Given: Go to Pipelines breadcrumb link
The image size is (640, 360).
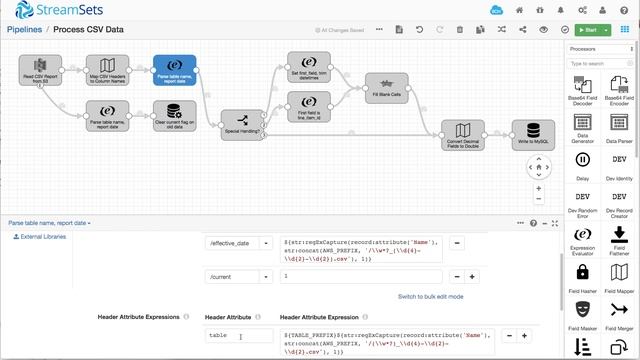Looking at the screenshot, I should click(x=24, y=29).
